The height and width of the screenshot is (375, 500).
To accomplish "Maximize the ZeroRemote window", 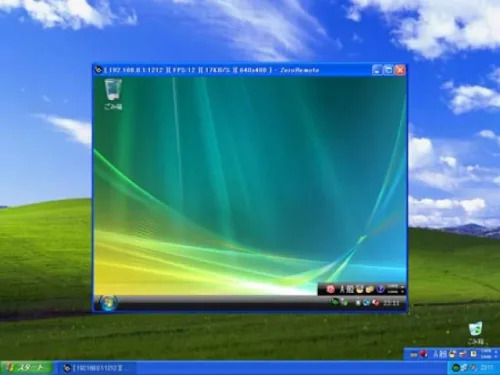I will [x=389, y=70].
